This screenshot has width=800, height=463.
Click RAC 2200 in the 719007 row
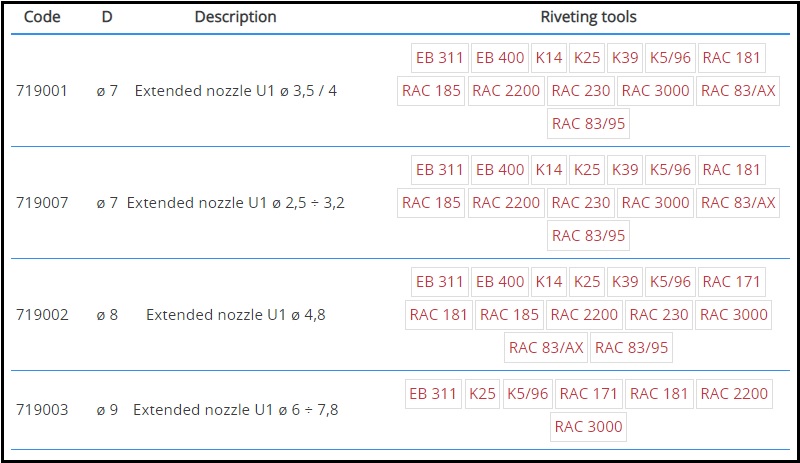(x=506, y=203)
